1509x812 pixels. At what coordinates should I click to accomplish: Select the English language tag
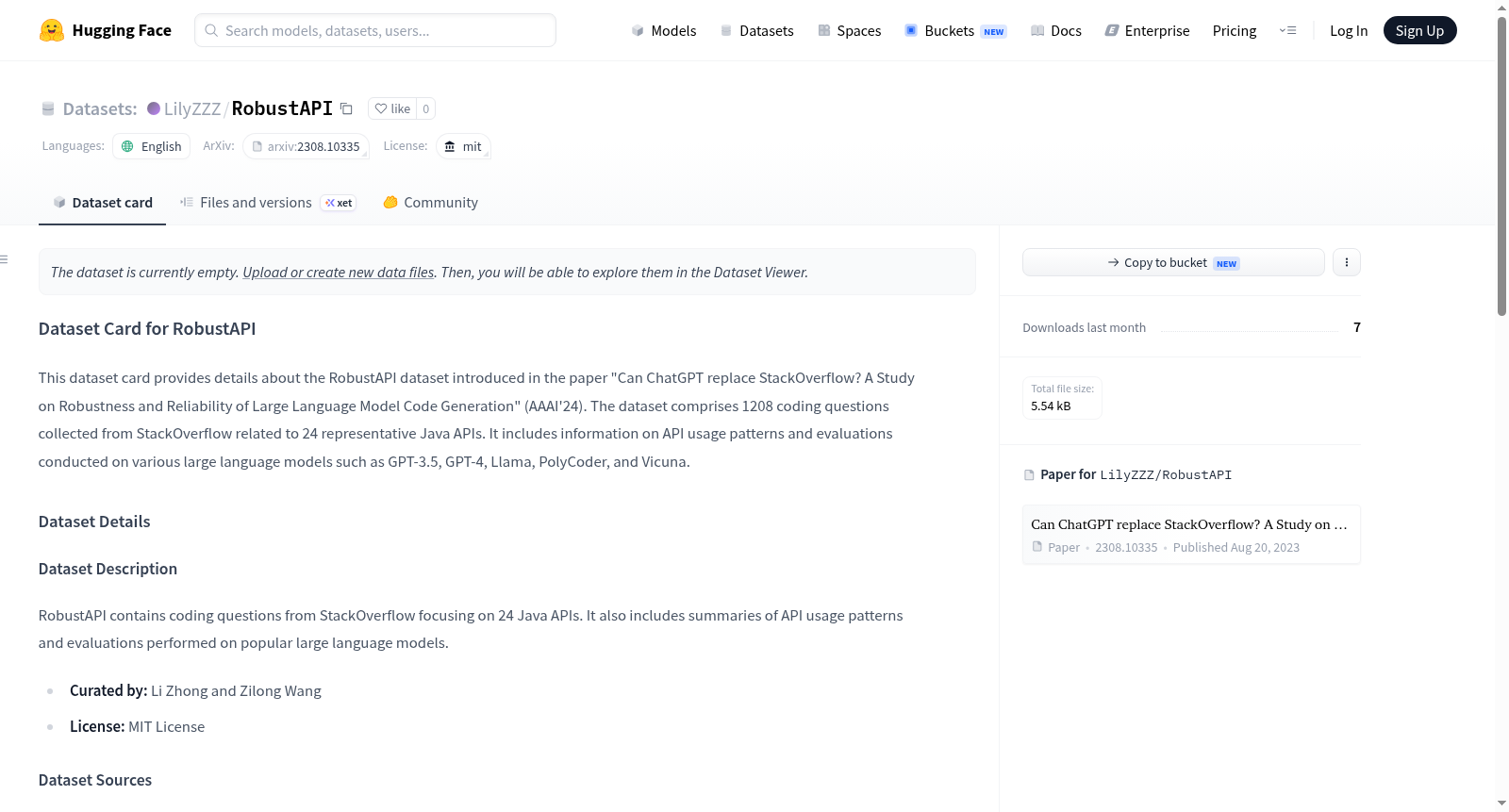click(x=152, y=146)
